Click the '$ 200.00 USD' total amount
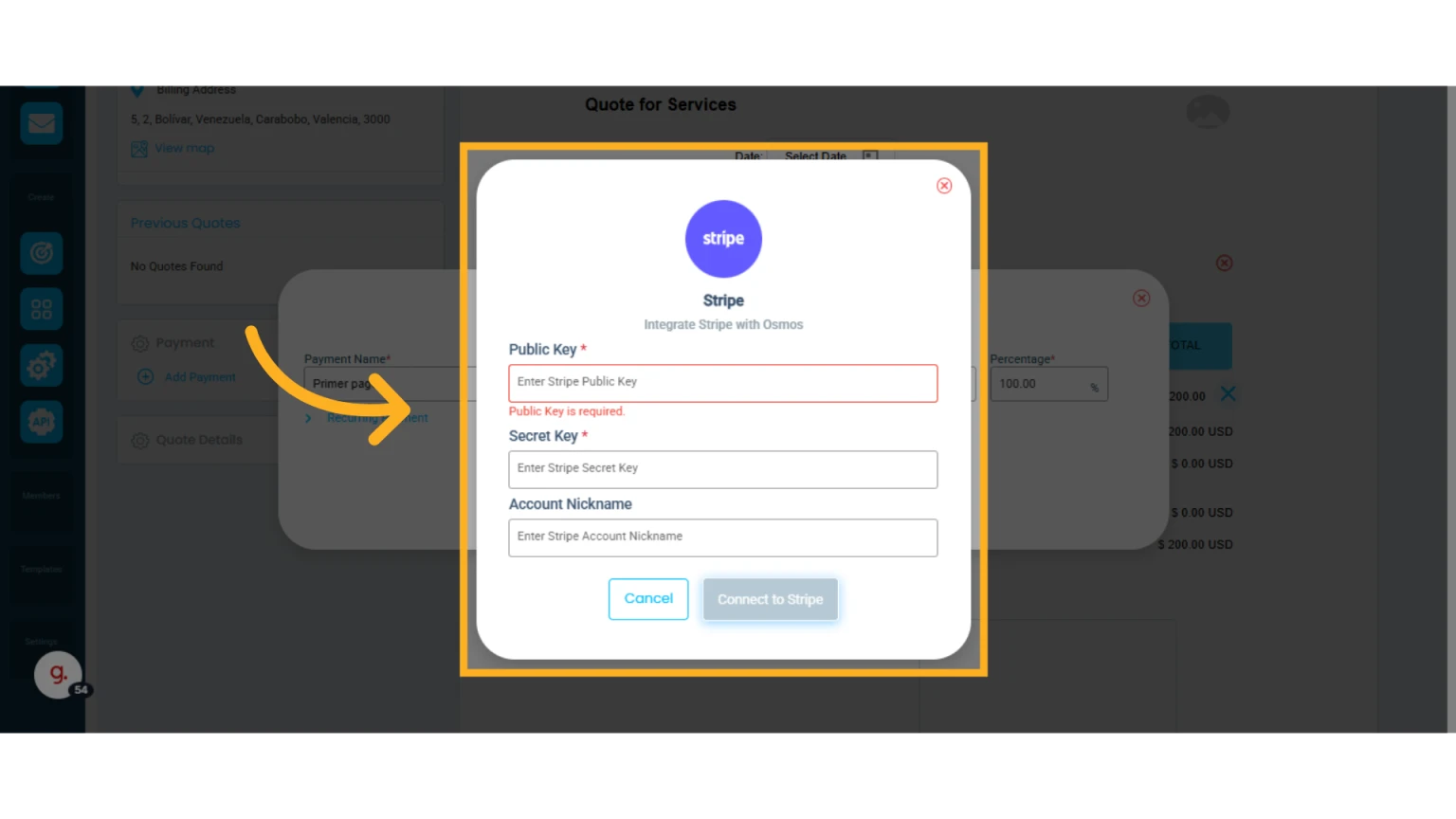Screen dimensions: 1456x819 pyautogui.click(x=1195, y=545)
